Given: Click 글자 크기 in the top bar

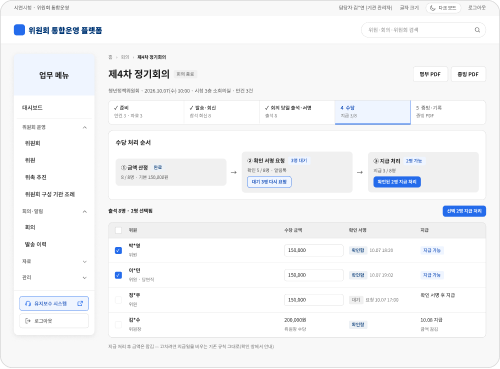Looking at the screenshot, I should 409,8.
